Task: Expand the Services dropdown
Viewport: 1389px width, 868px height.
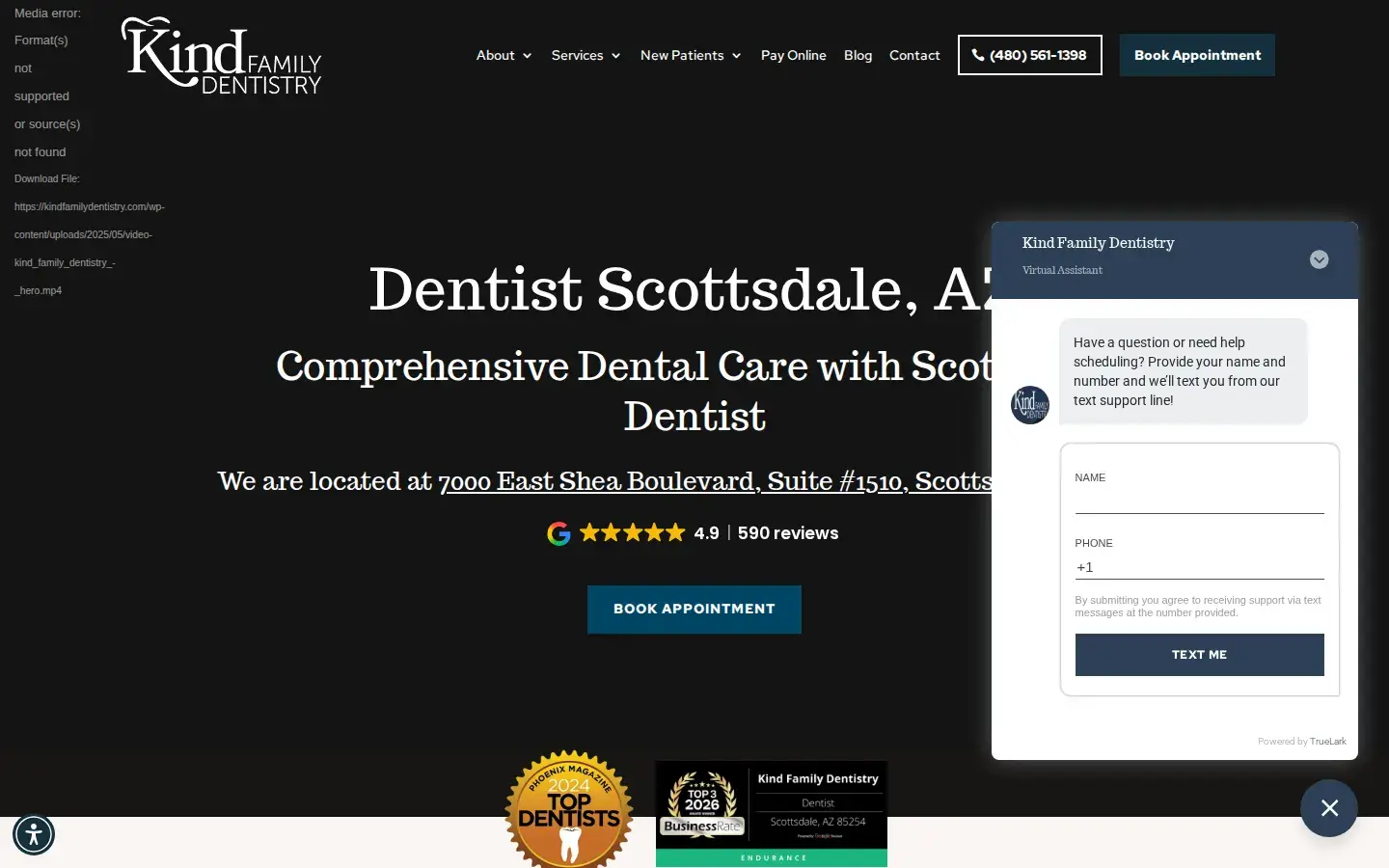Action: (x=586, y=55)
